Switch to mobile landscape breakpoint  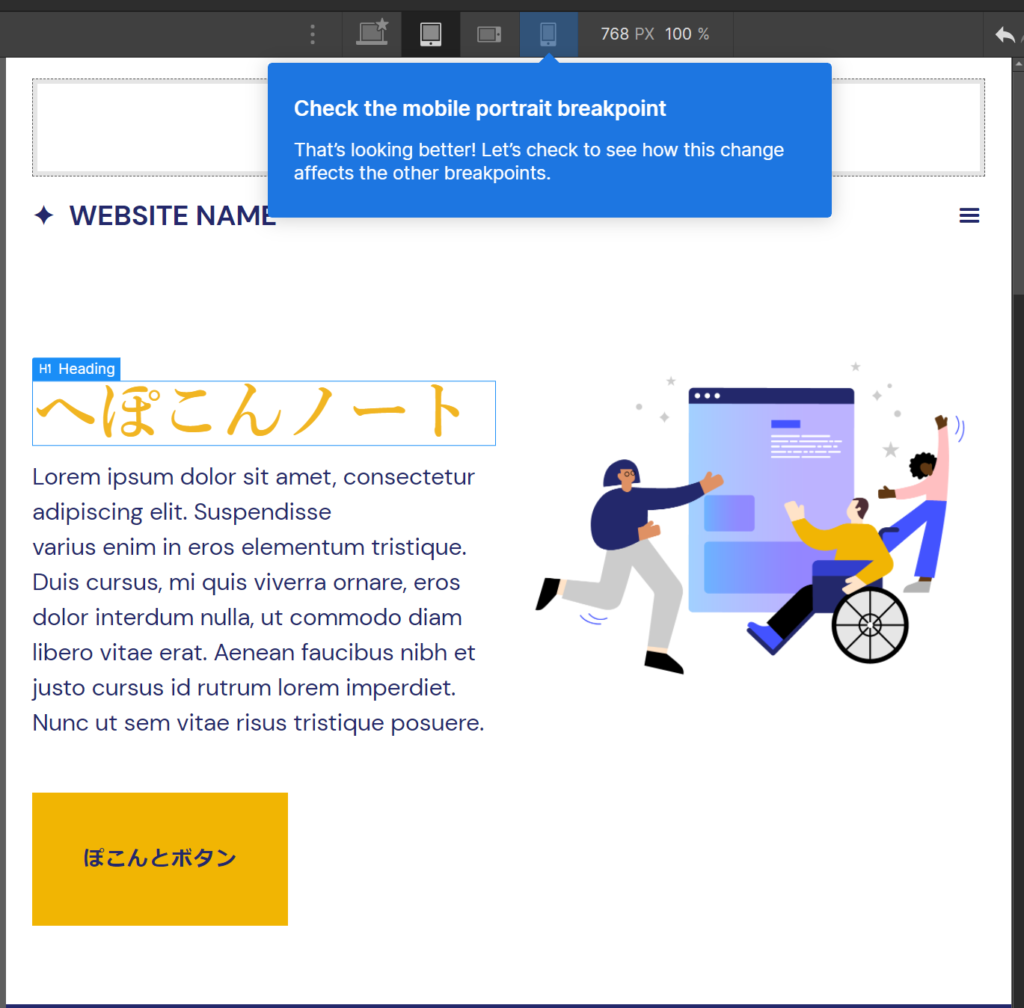[x=489, y=34]
